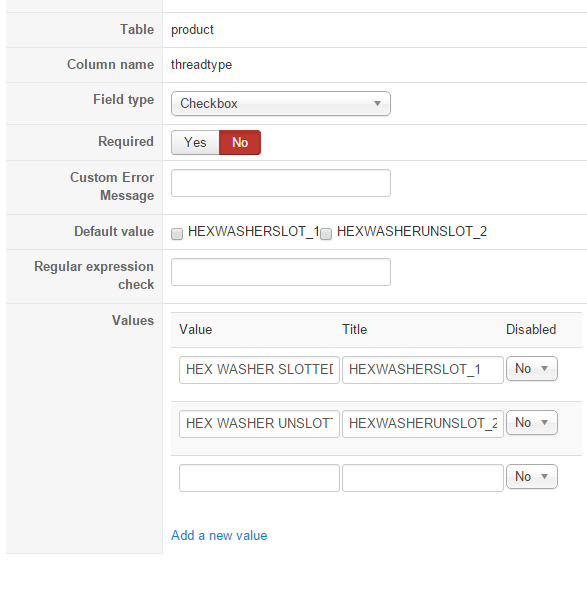Click the Add a new value link
Viewport: 587px width, 590px height.
[219, 535]
